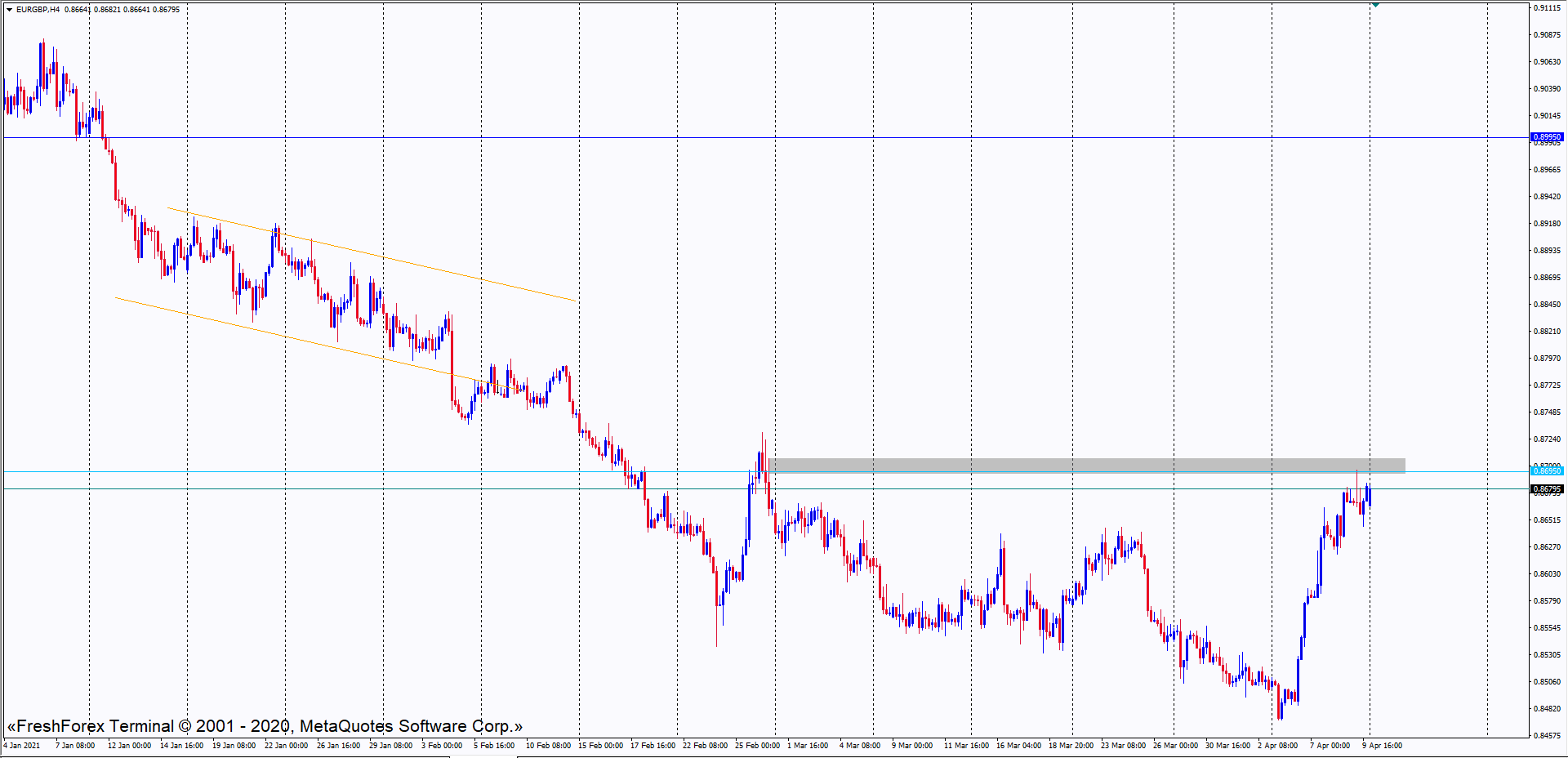Click the trade panel arrow beside EURGBP,H4
Viewport: 1568px width, 758px height.
pos(9,10)
